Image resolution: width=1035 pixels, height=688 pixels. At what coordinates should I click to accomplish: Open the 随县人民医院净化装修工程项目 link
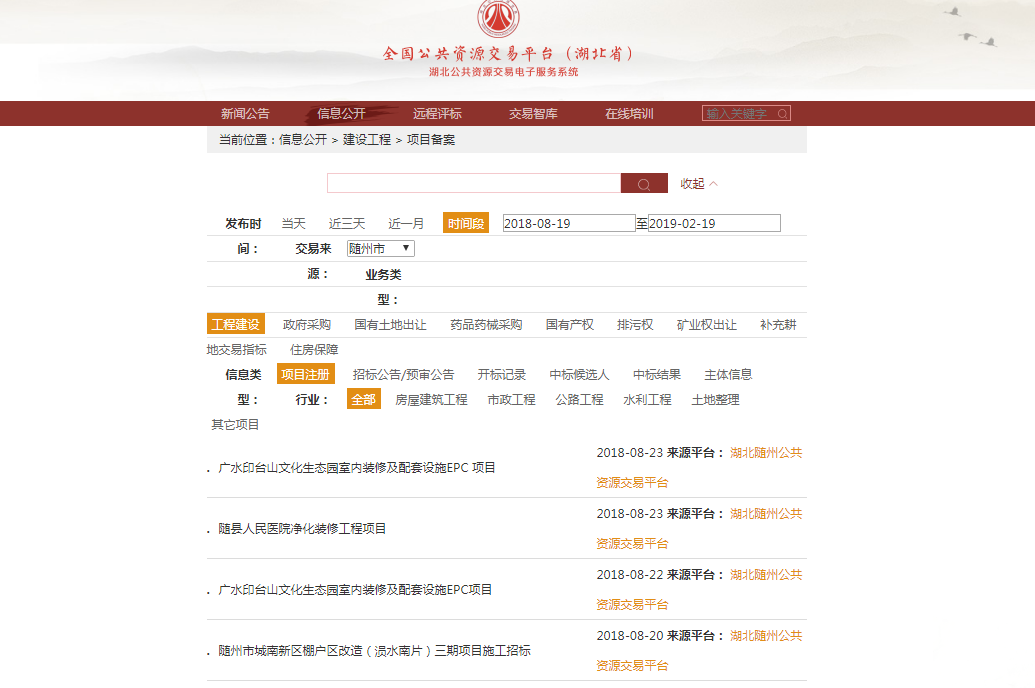pyautogui.click(x=302, y=529)
